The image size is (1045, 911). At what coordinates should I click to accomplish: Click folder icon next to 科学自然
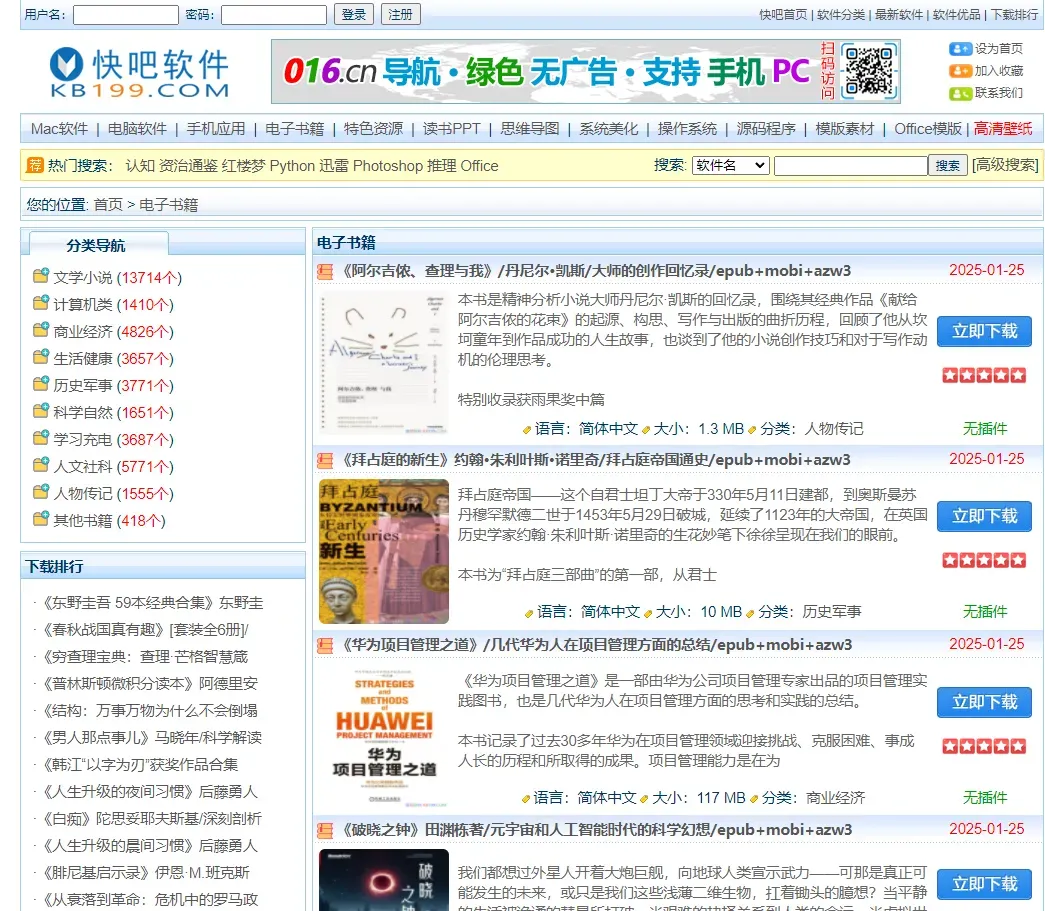coord(41,410)
